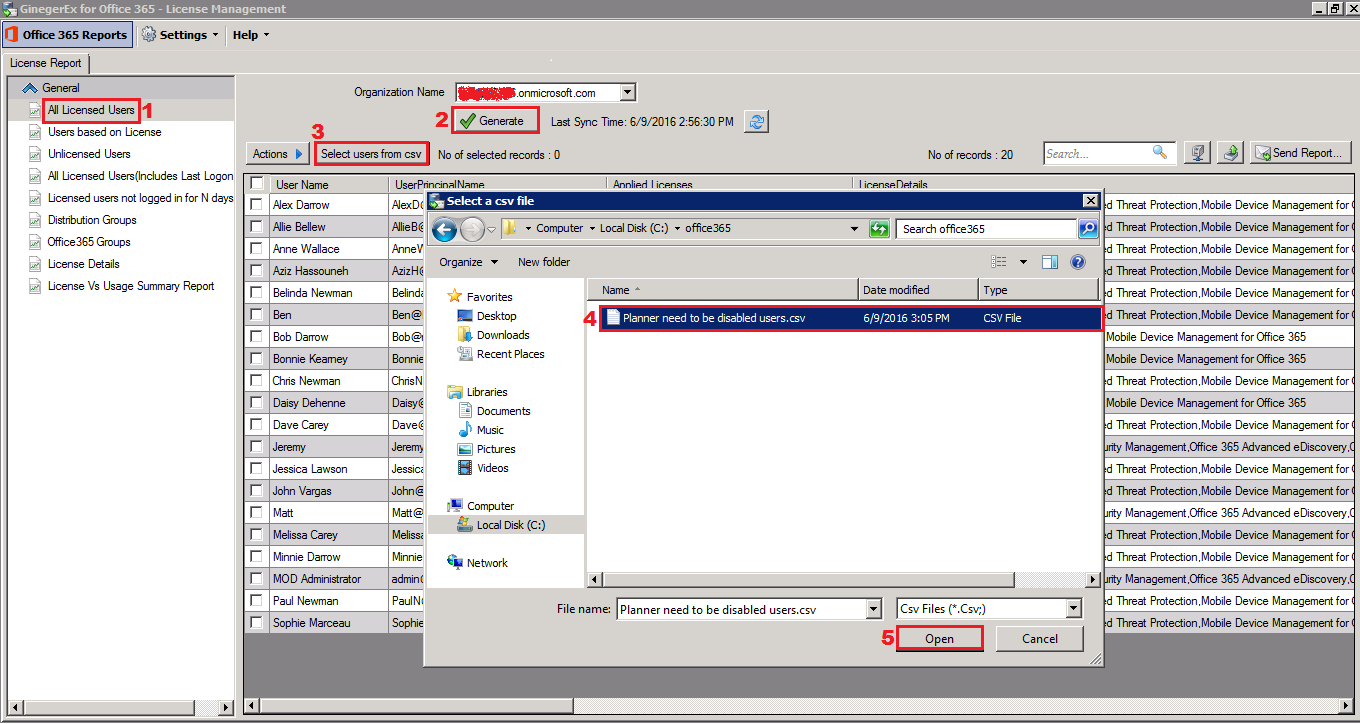Viewport: 1360px width, 724px height.
Task: Check the box for Allie Bellew
Action: (x=257, y=227)
